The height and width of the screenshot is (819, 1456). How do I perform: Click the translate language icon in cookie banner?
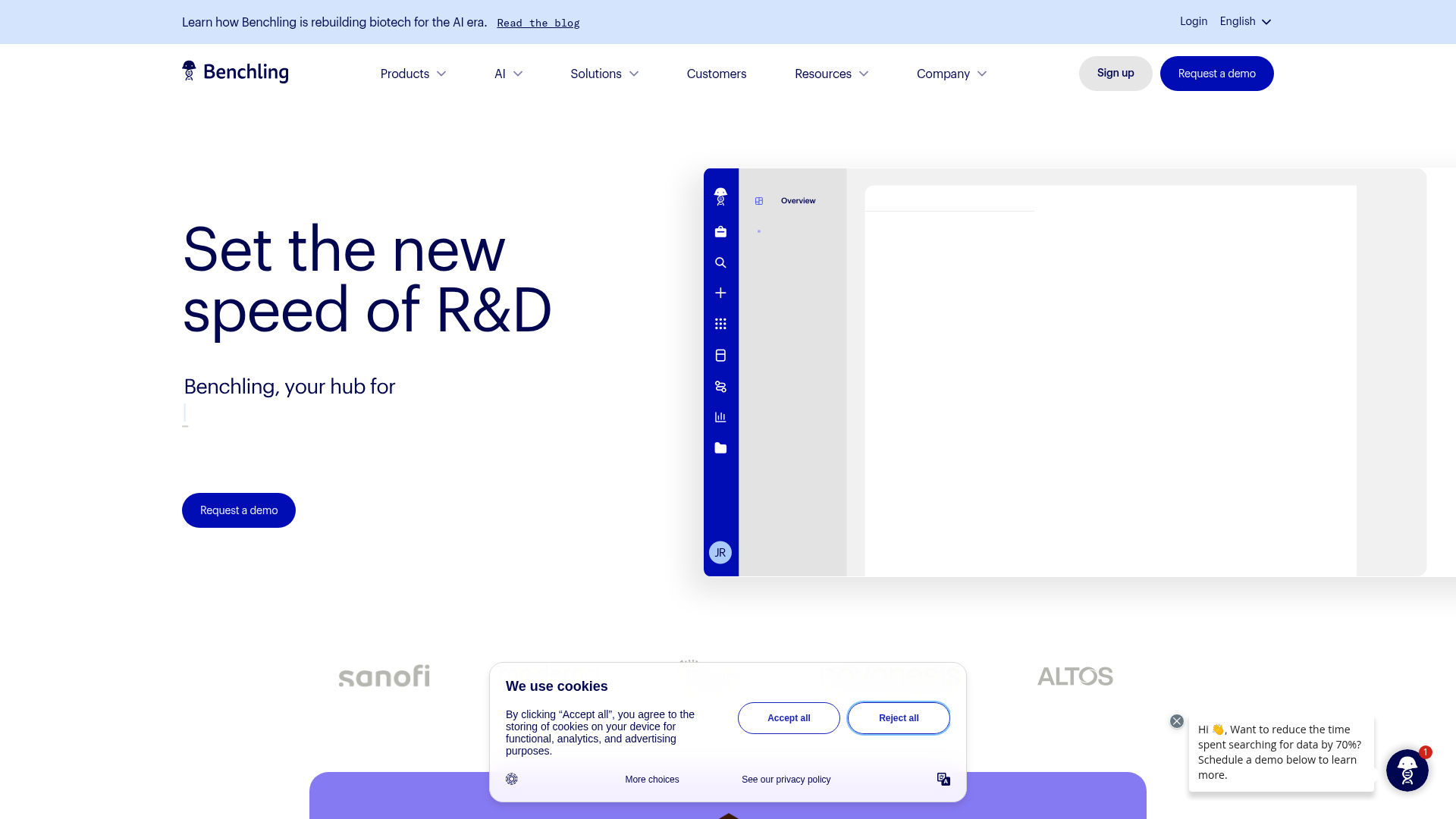click(x=943, y=779)
